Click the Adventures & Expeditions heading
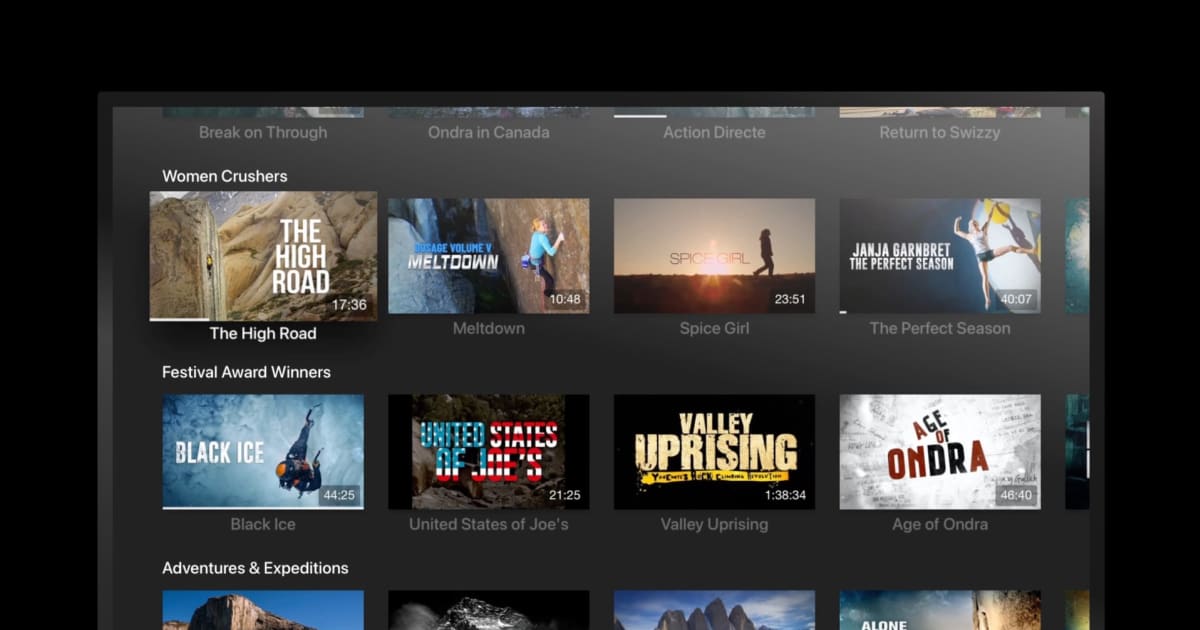 click(255, 567)
